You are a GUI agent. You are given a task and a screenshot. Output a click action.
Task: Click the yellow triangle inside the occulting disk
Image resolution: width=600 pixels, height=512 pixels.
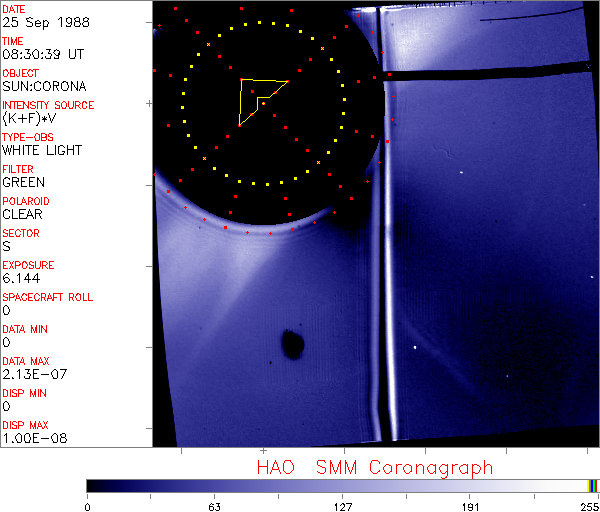point(258,97)
